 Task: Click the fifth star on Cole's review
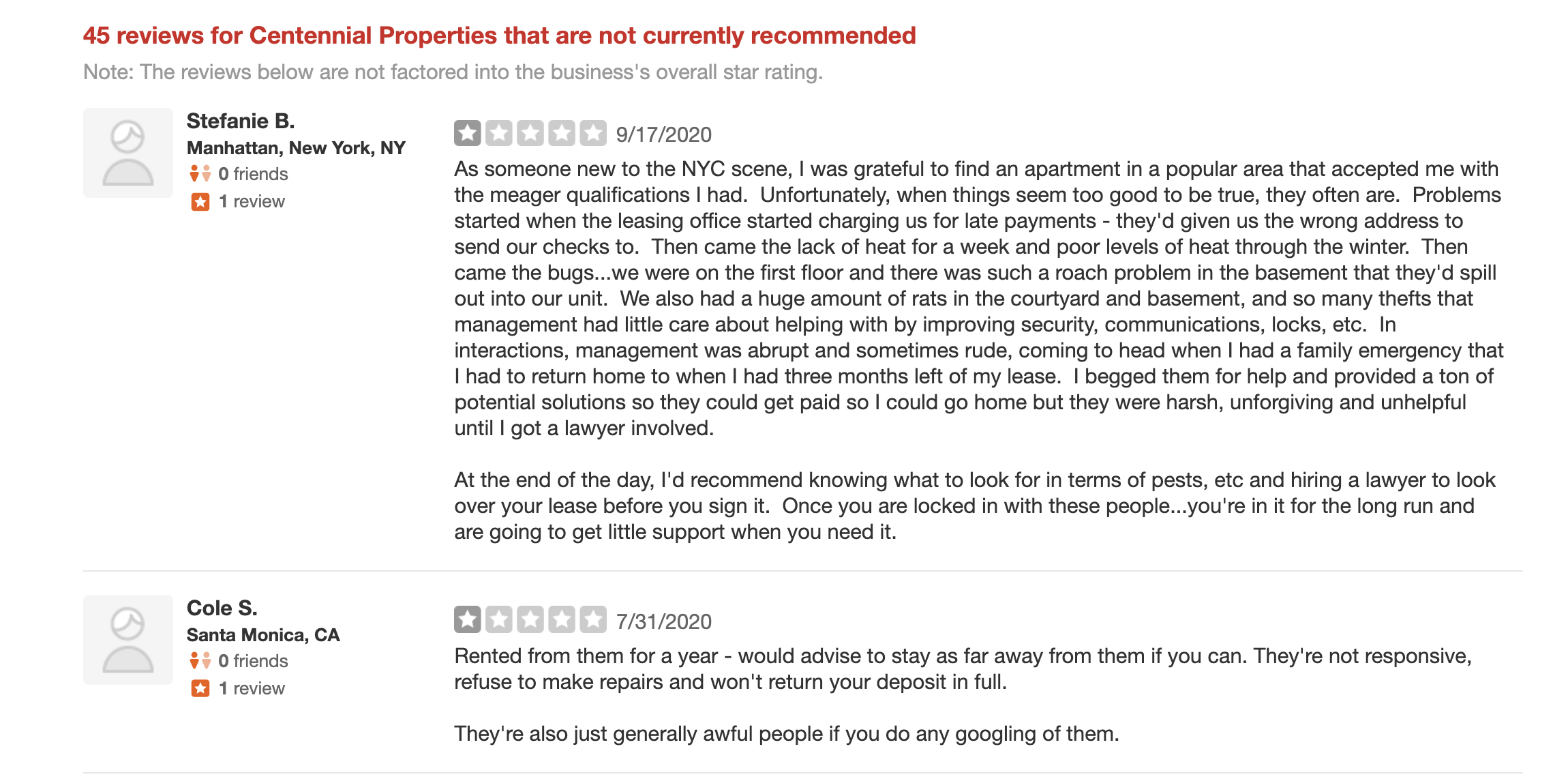593,620
